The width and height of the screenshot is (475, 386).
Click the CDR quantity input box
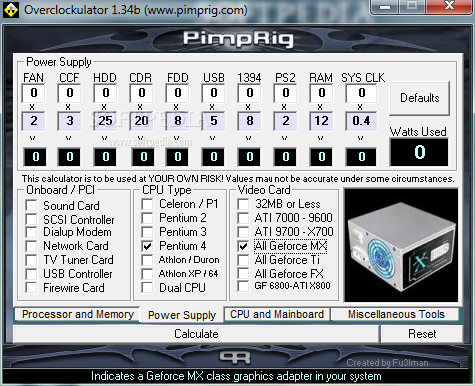point(141,93)
